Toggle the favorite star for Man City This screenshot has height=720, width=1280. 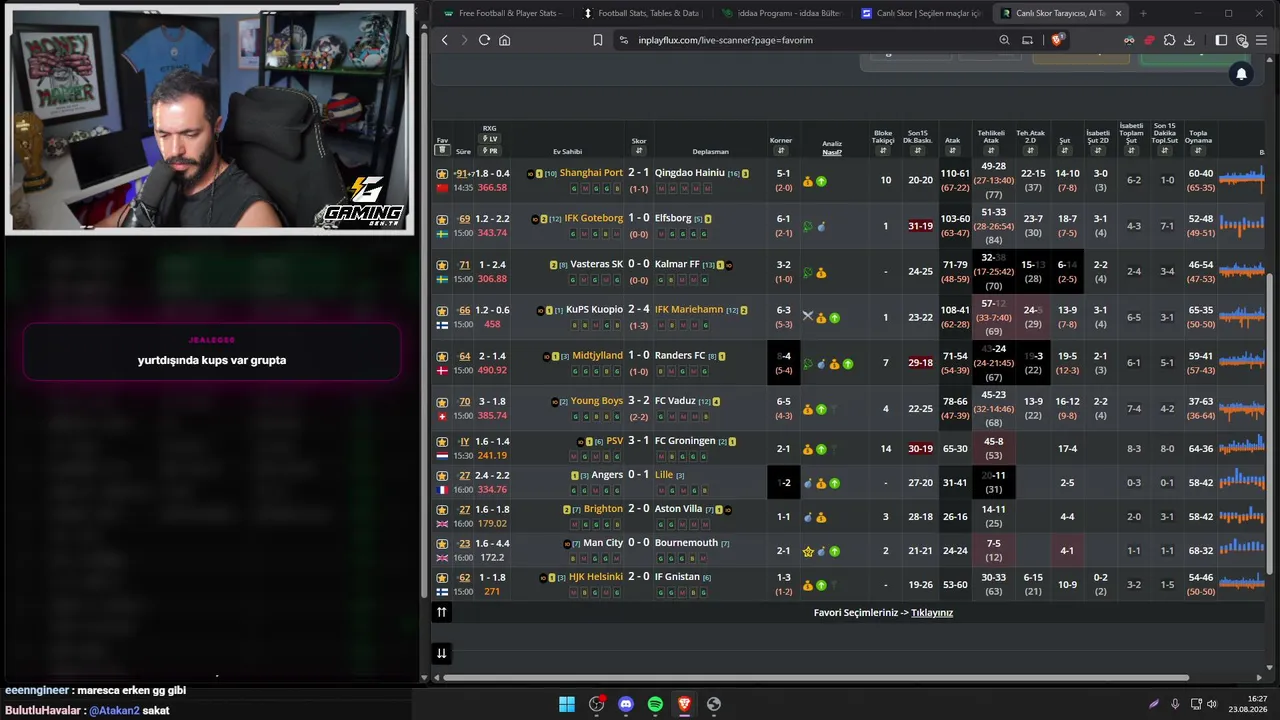(442, 543)
